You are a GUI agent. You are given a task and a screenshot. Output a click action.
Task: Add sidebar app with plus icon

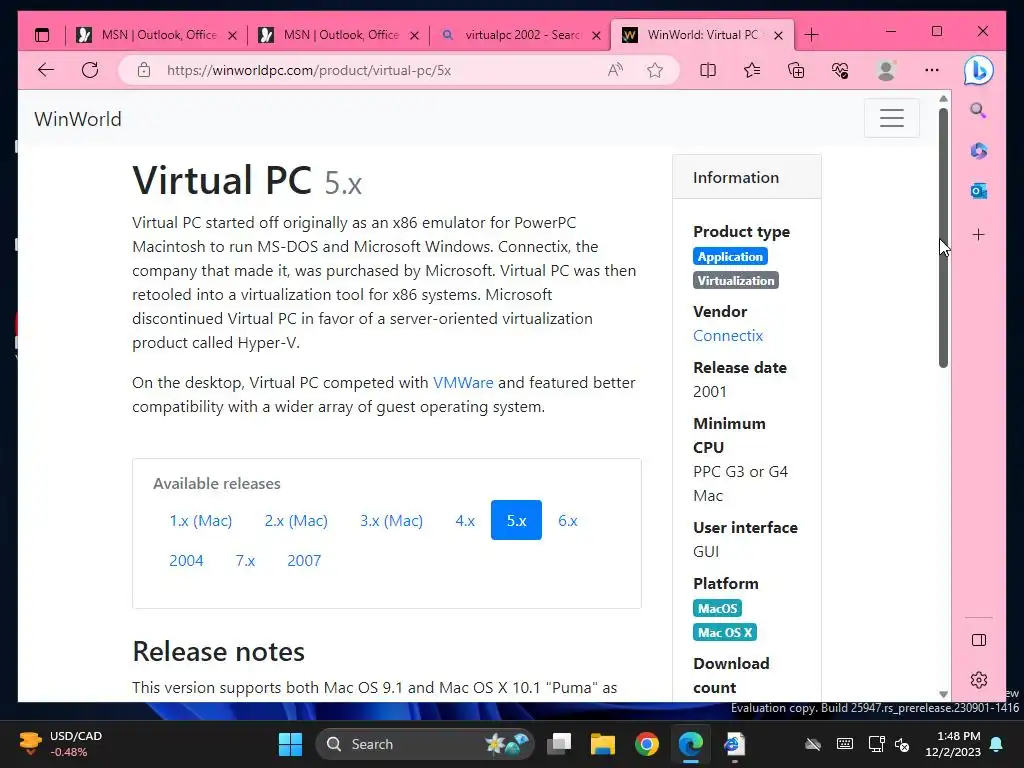tap(978, 234)
